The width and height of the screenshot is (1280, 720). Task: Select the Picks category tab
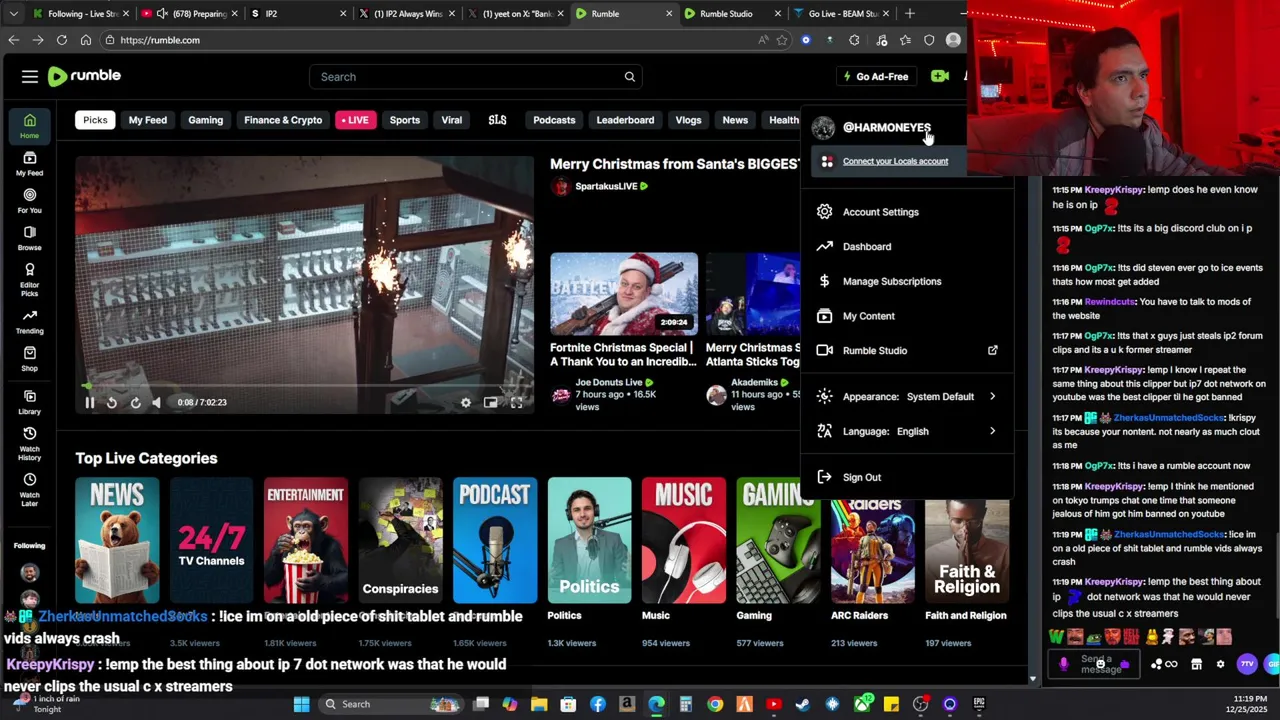(95, 120)
